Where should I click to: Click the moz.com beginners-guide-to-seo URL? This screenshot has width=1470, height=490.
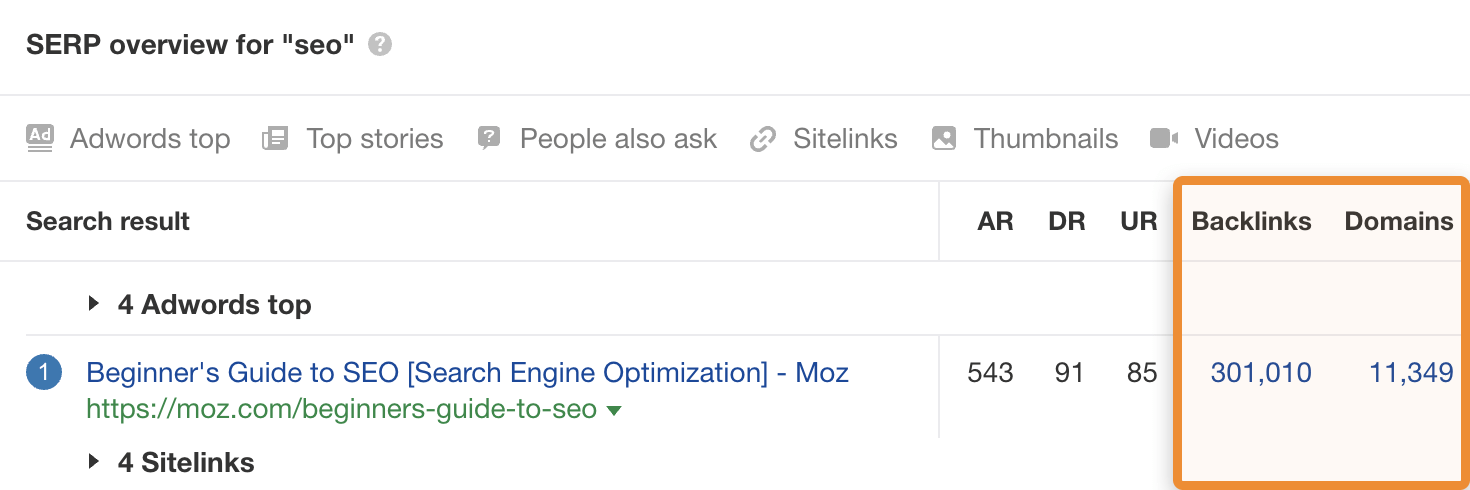pyautogui.click(x=341, y=410)
